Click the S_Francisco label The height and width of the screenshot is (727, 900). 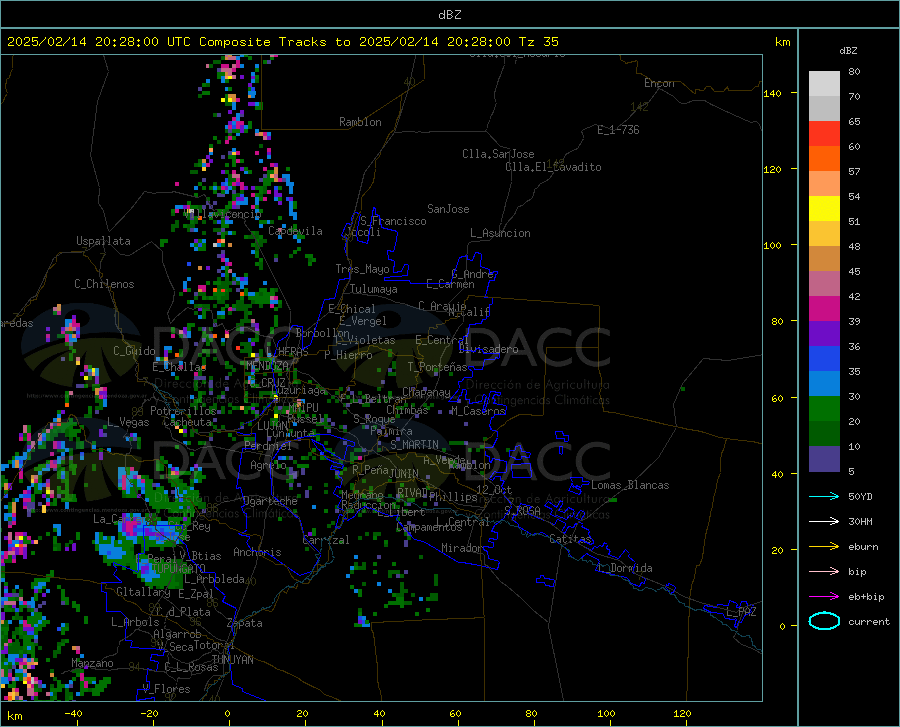click(x=393, y=221)
